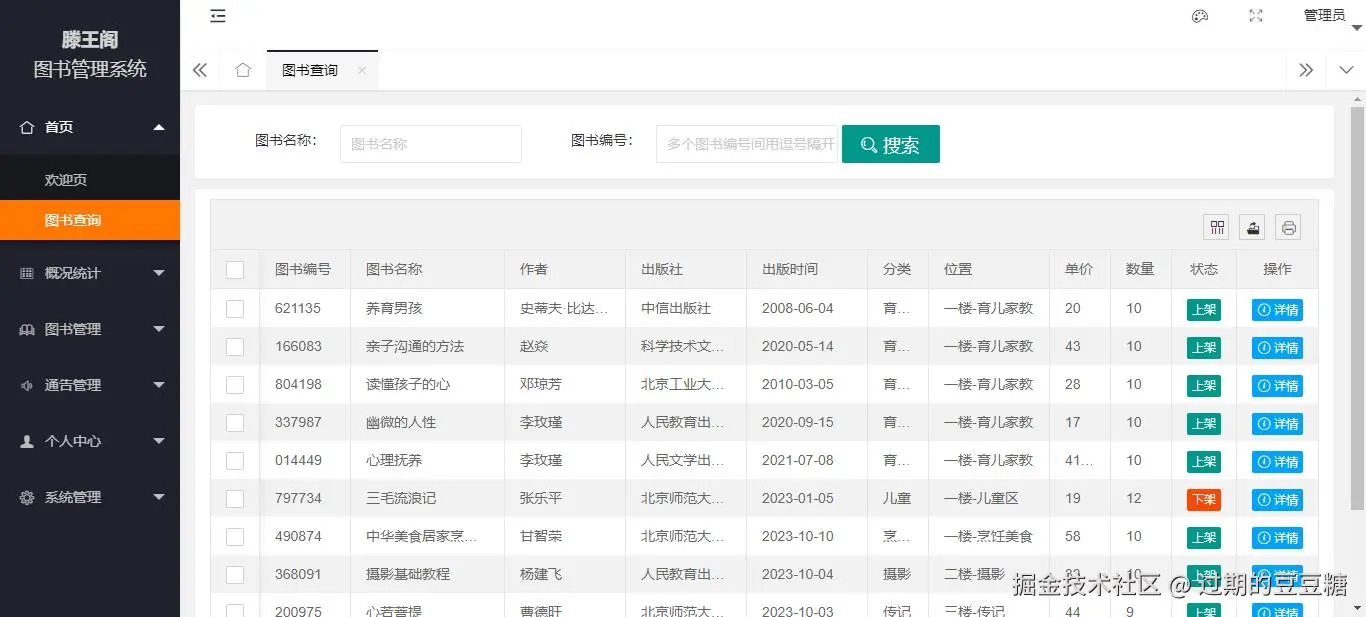
Task: Collapse the sidebar using the hamburger icon
Action: coord(218,16)
